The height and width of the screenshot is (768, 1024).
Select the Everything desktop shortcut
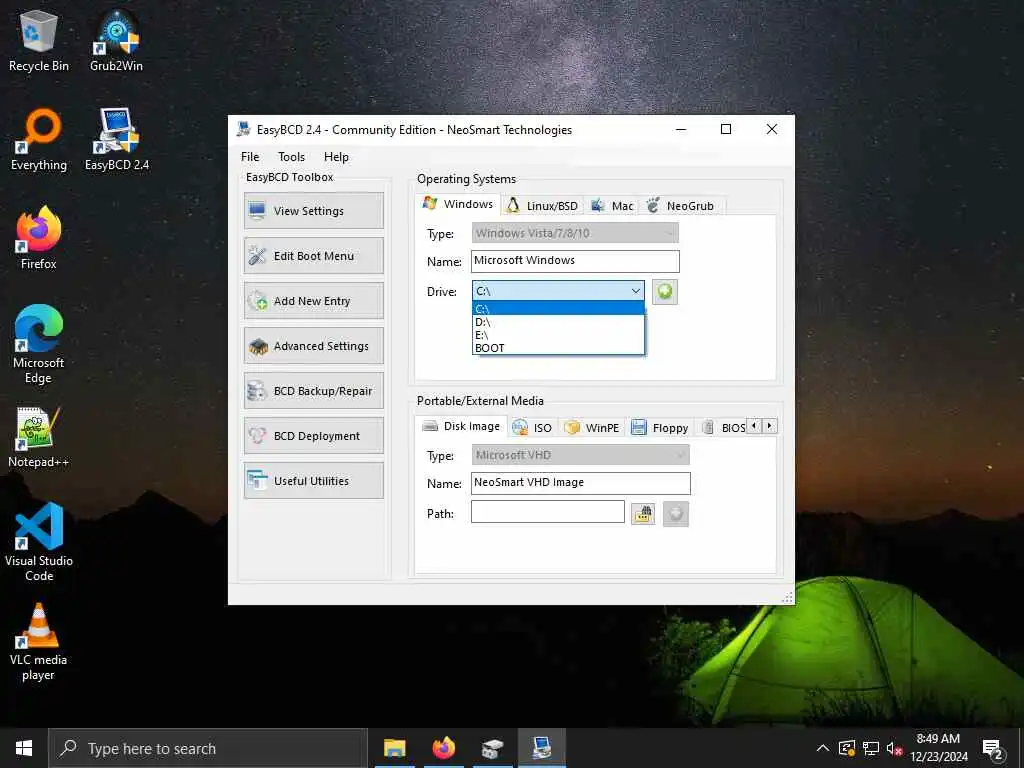[x=39, y=140]
